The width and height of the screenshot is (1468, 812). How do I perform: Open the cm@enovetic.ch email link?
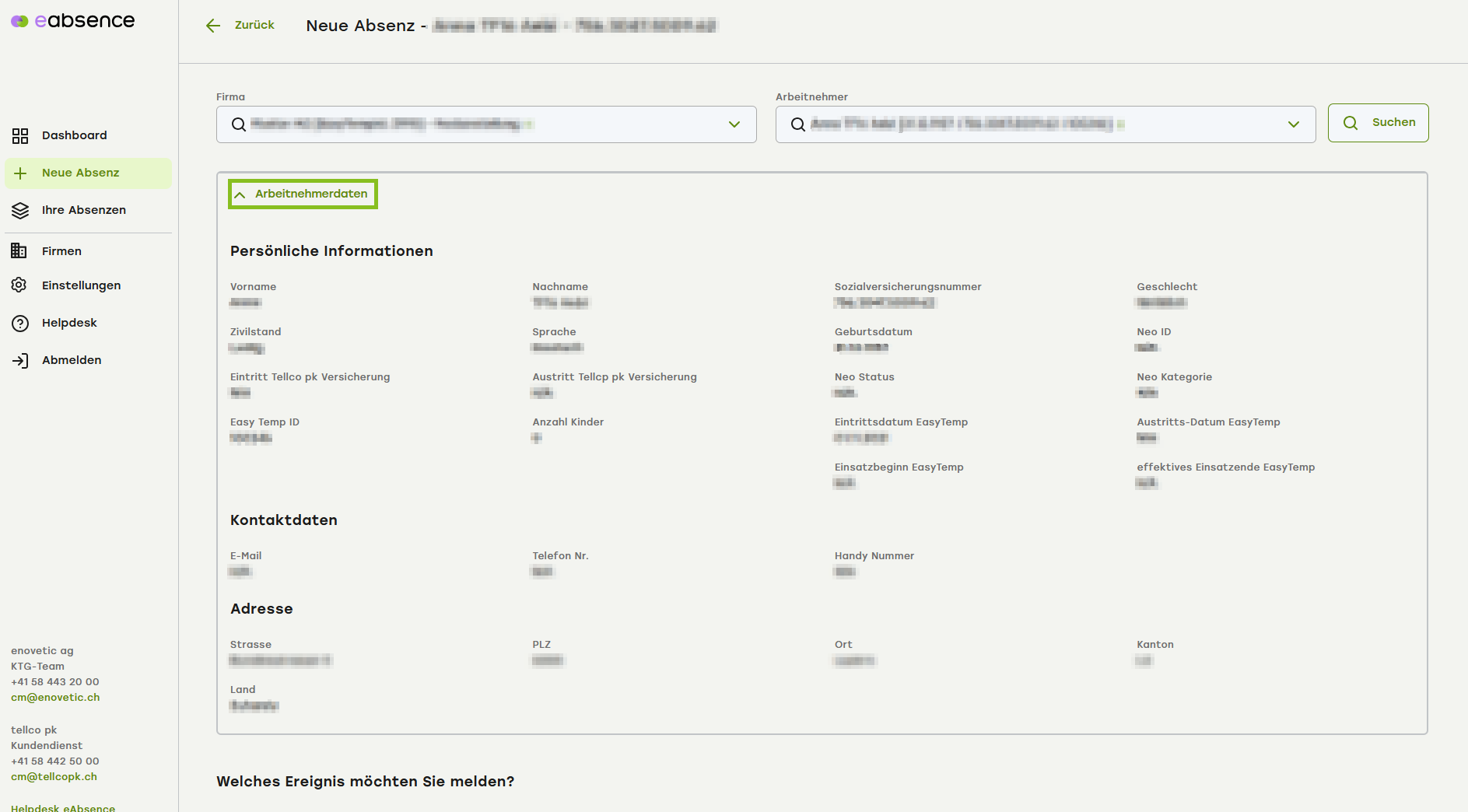[55, 698]
